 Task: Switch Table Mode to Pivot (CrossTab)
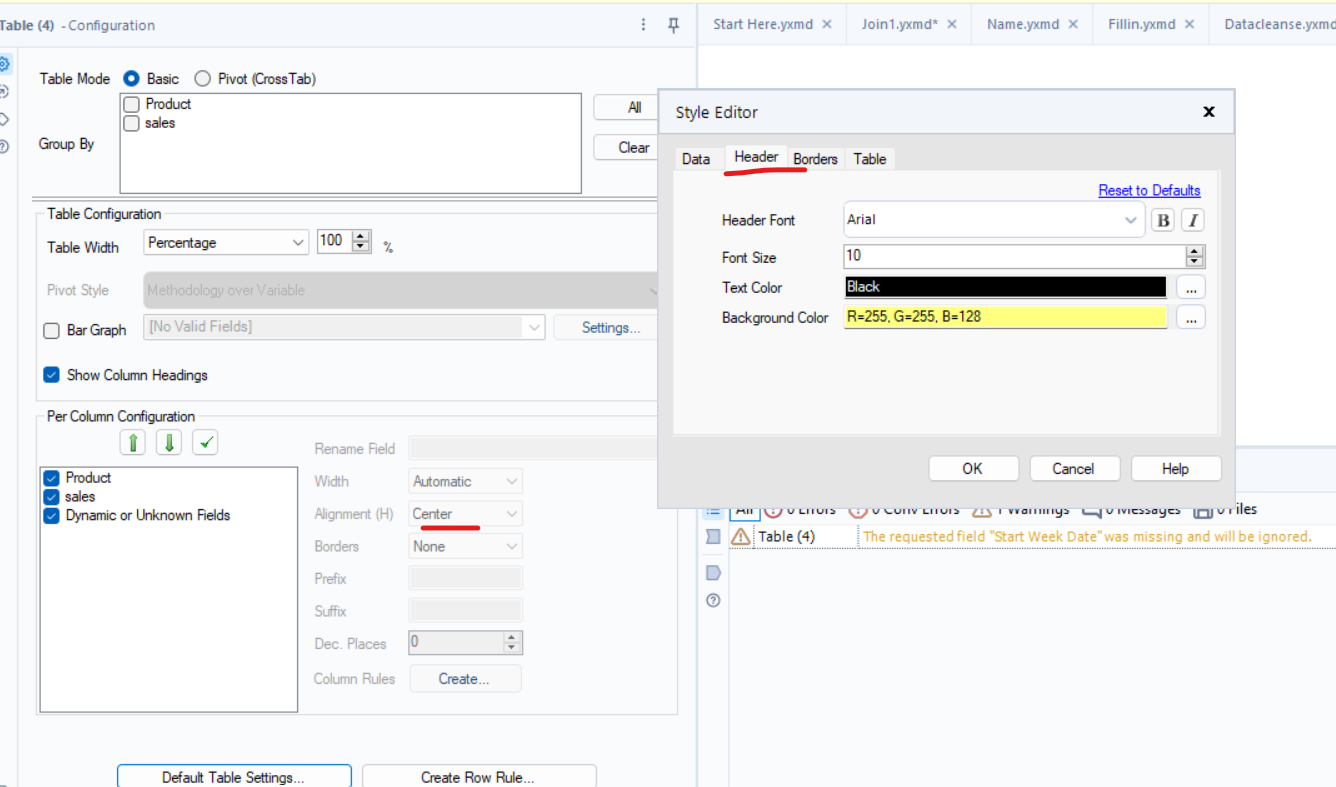(x=202, y=78)
